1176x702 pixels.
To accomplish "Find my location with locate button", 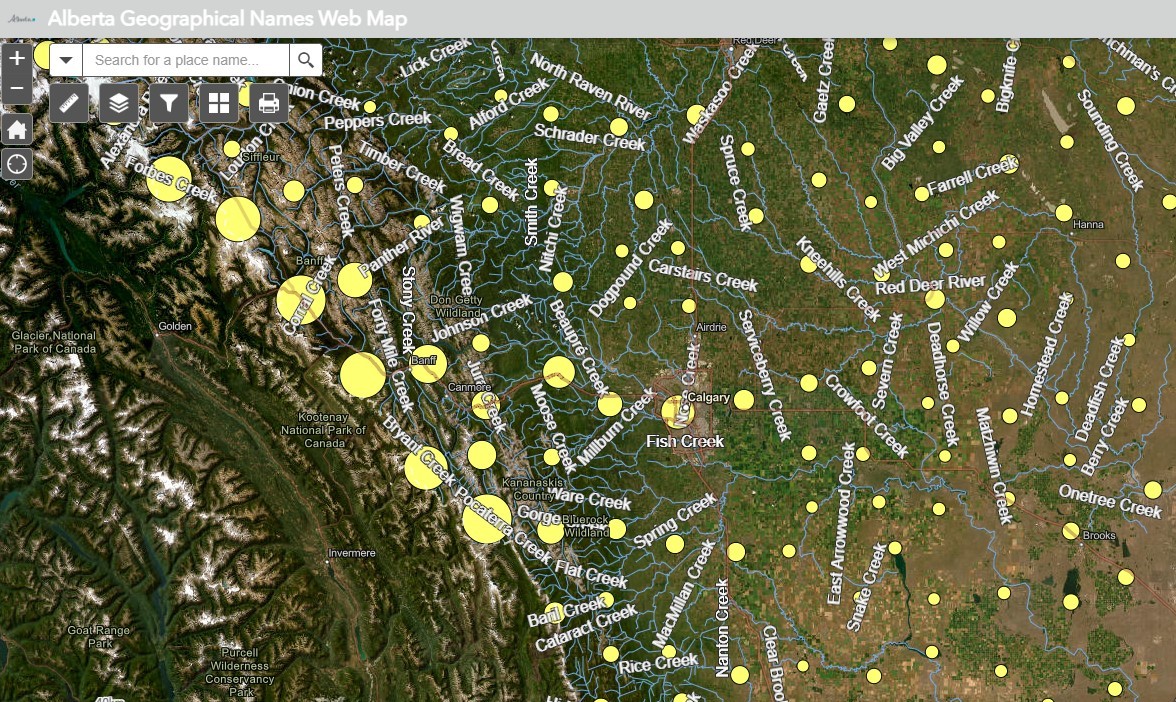I will tap(17, 164).
